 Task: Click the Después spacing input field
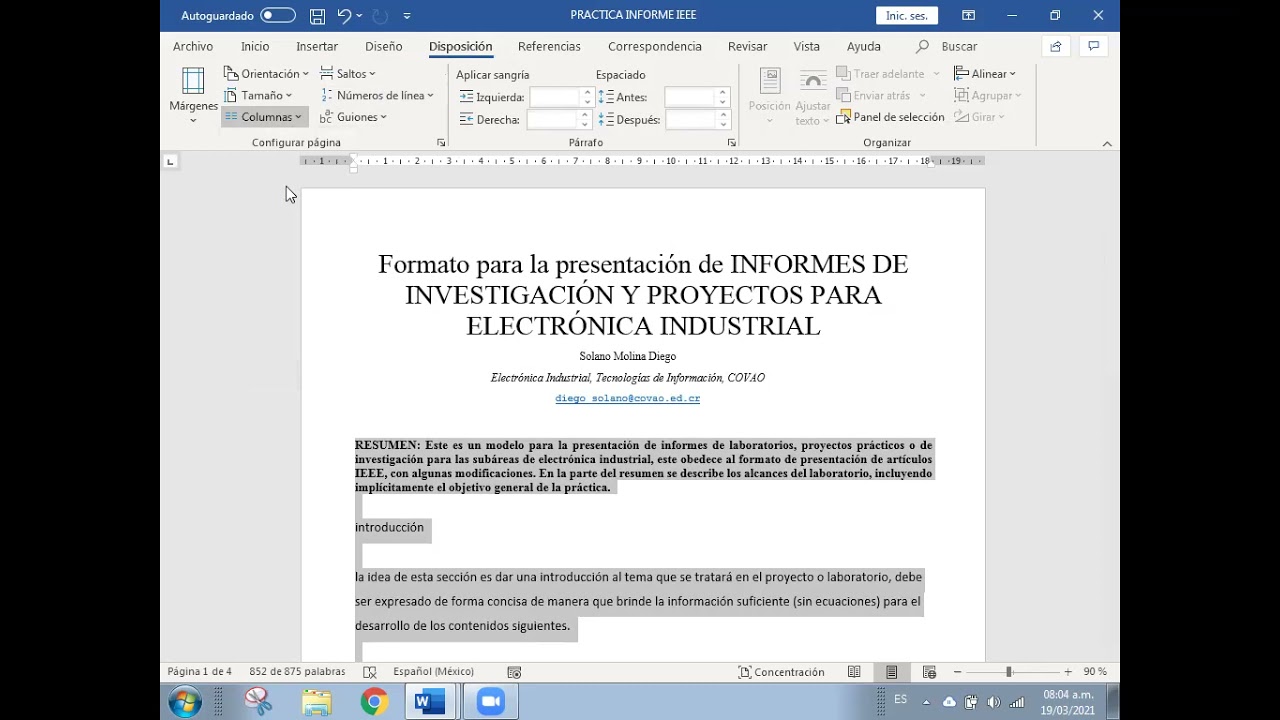pos(690,119)
